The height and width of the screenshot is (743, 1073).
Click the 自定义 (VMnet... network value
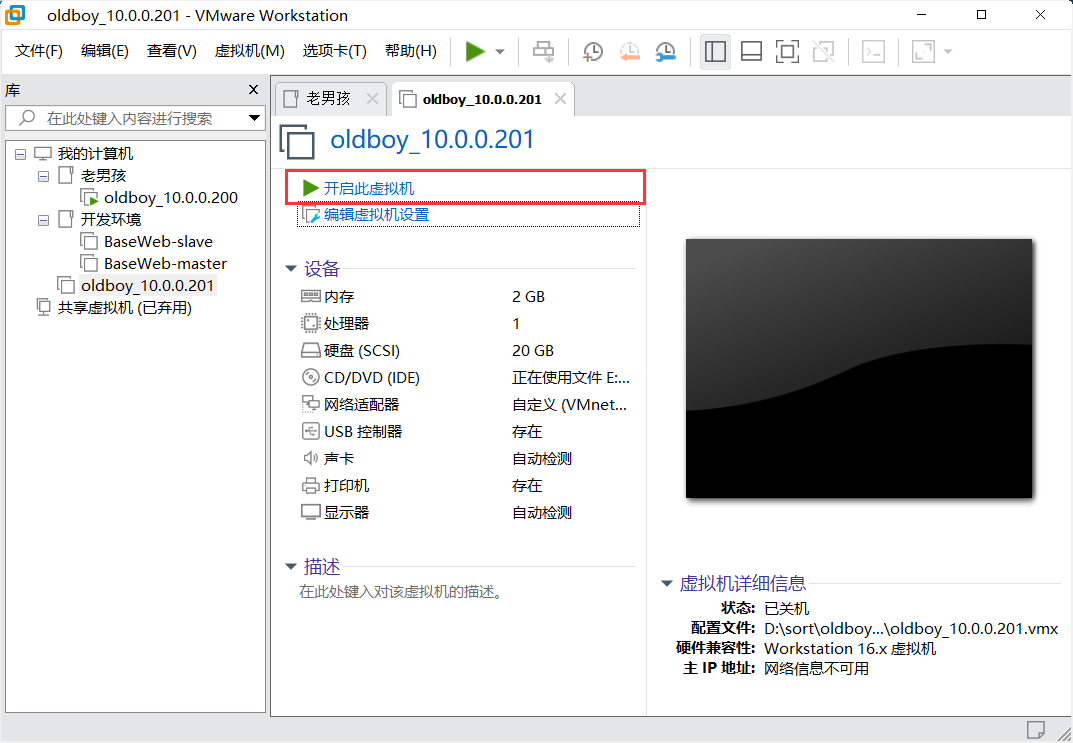[x=569, y=404]
